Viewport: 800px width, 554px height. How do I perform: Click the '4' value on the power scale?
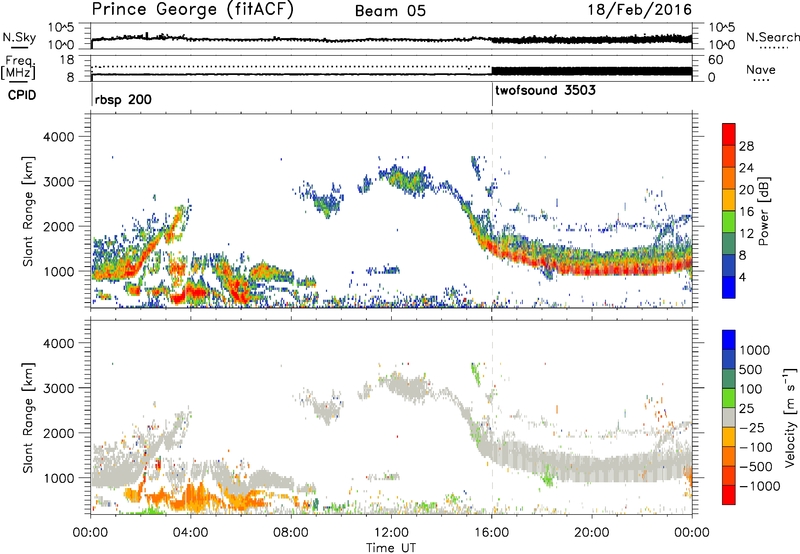(x=742, y=278)
